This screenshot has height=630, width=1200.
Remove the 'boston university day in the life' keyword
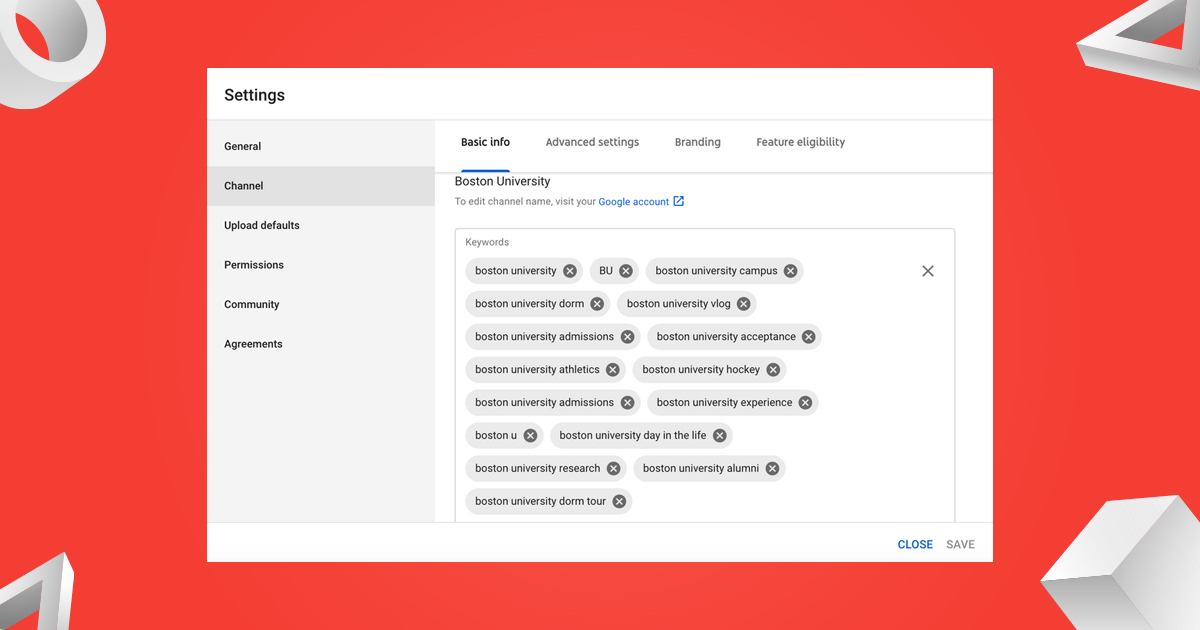(x=720, y=435)
